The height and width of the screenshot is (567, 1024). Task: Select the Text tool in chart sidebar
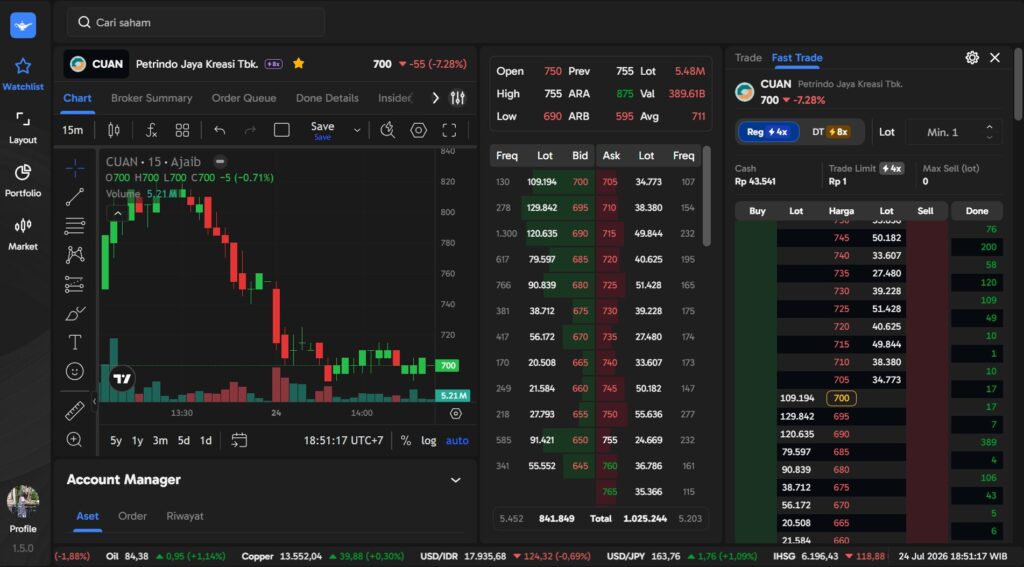[x=75, y=342]
